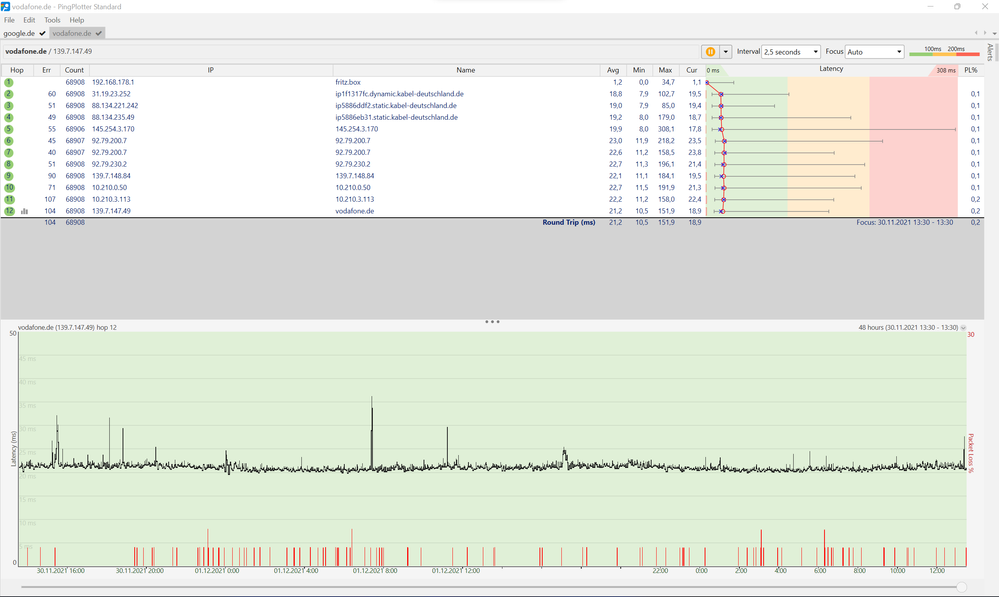Click the hop 10 green circle icon

[x=9, y=187]
